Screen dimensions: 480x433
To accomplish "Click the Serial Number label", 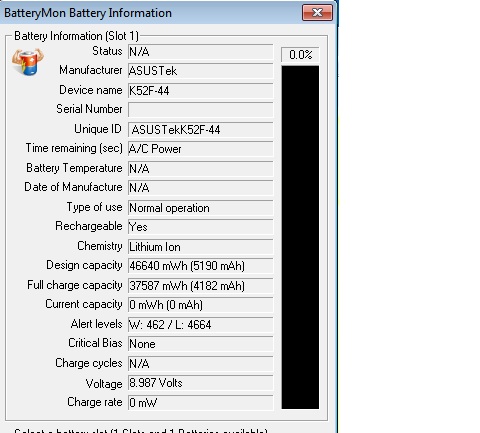I will 89,109.
